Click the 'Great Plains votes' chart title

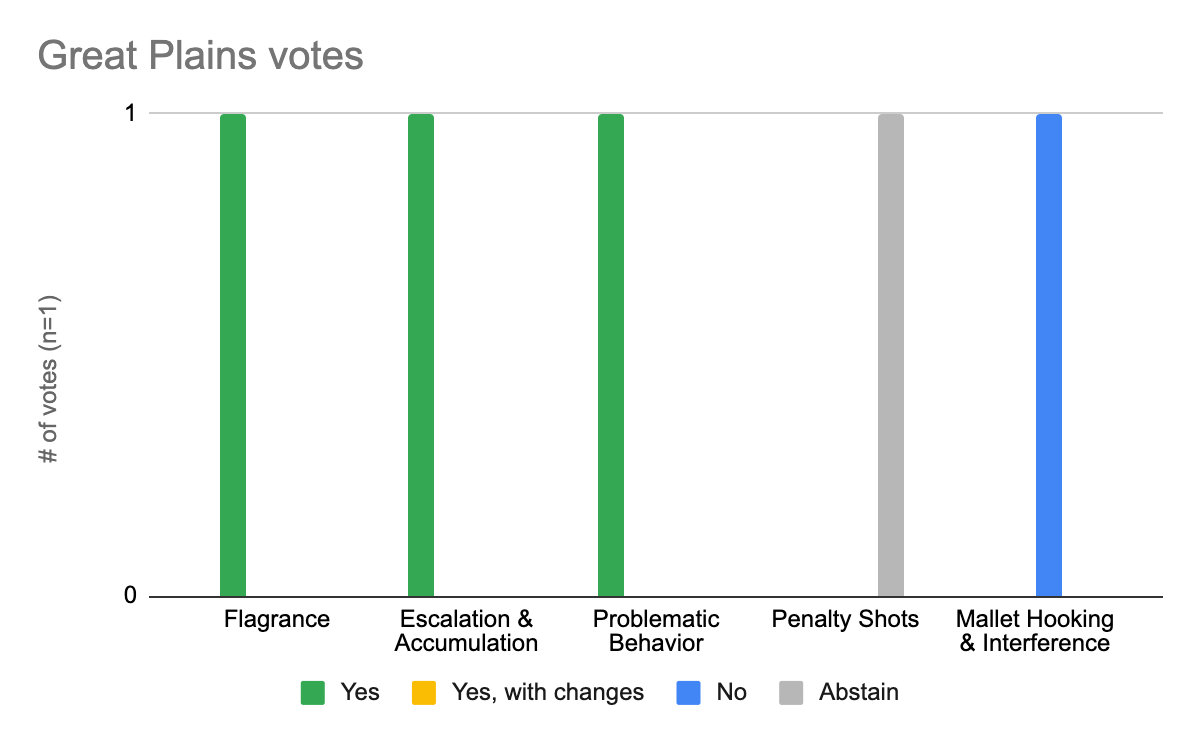coord(200,56)
